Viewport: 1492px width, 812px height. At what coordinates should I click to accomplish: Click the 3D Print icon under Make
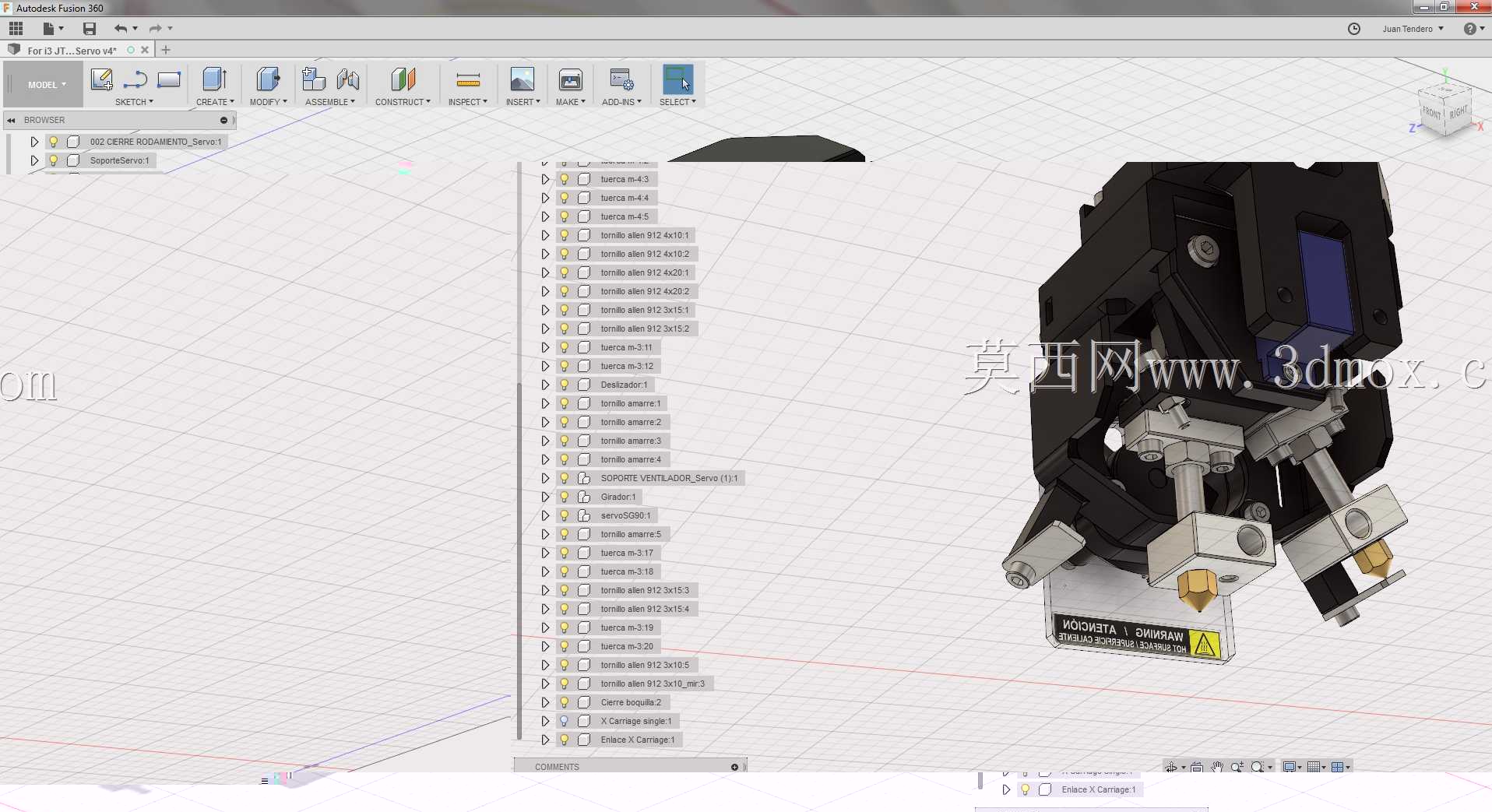pyautogui.click(x=571, y=79)
